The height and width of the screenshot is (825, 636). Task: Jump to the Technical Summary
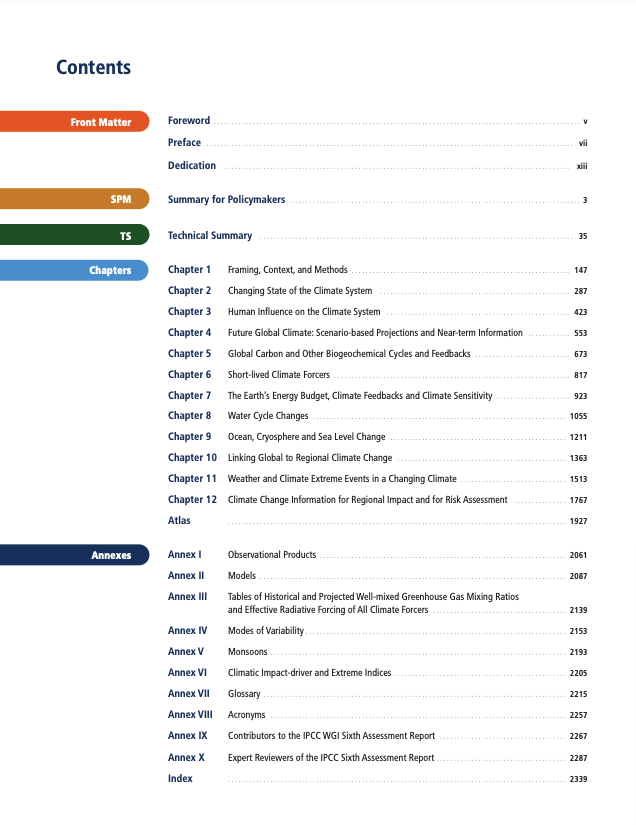[x=210, y=236]
